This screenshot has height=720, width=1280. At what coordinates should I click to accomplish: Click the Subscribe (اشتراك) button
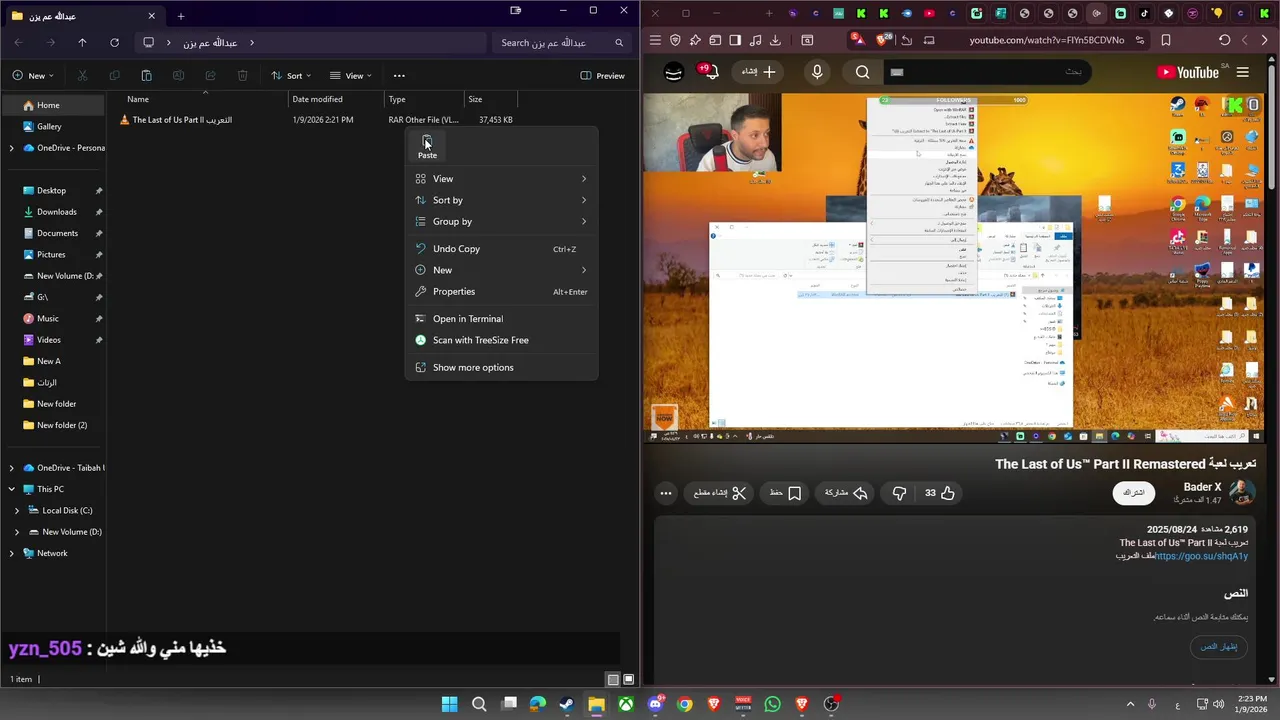pos(1133,493)
